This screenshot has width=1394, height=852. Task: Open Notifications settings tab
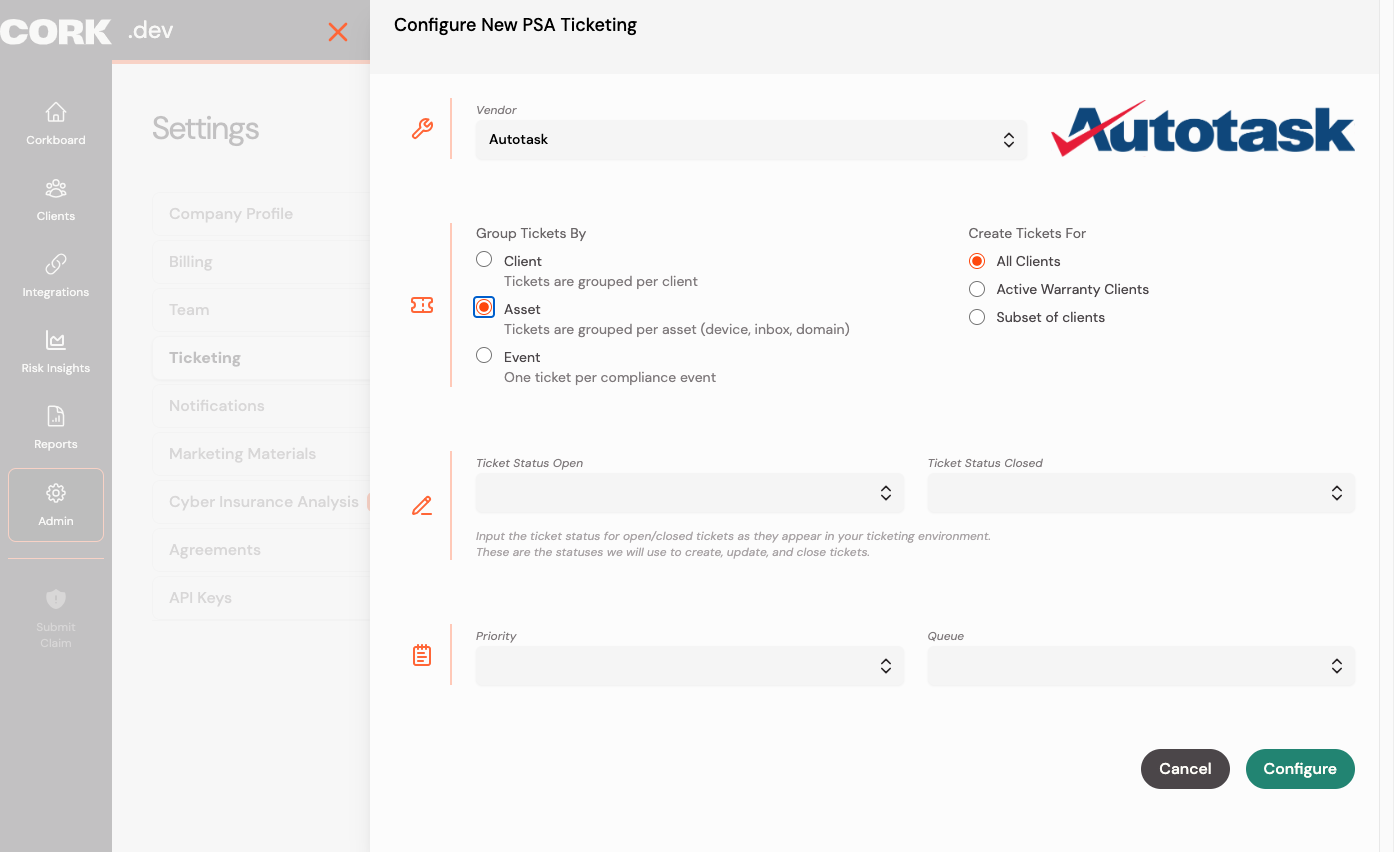[261, 406]
